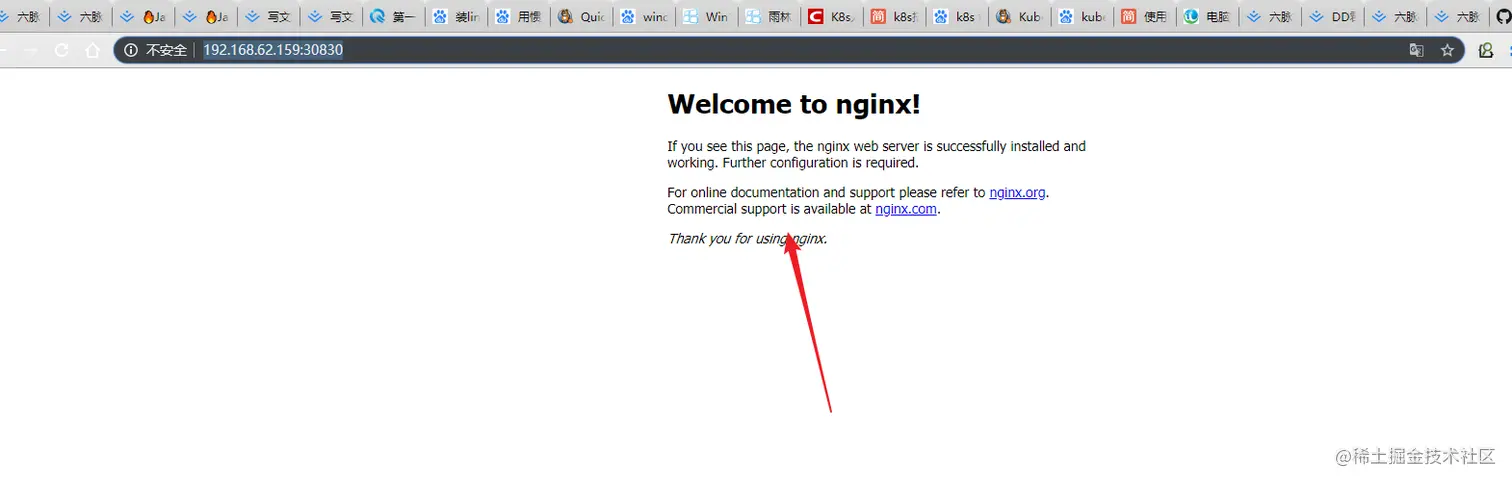The image size is (1512, 483).
Task: Bookmark this page with the star
Action: click(x=1447, y=50)
